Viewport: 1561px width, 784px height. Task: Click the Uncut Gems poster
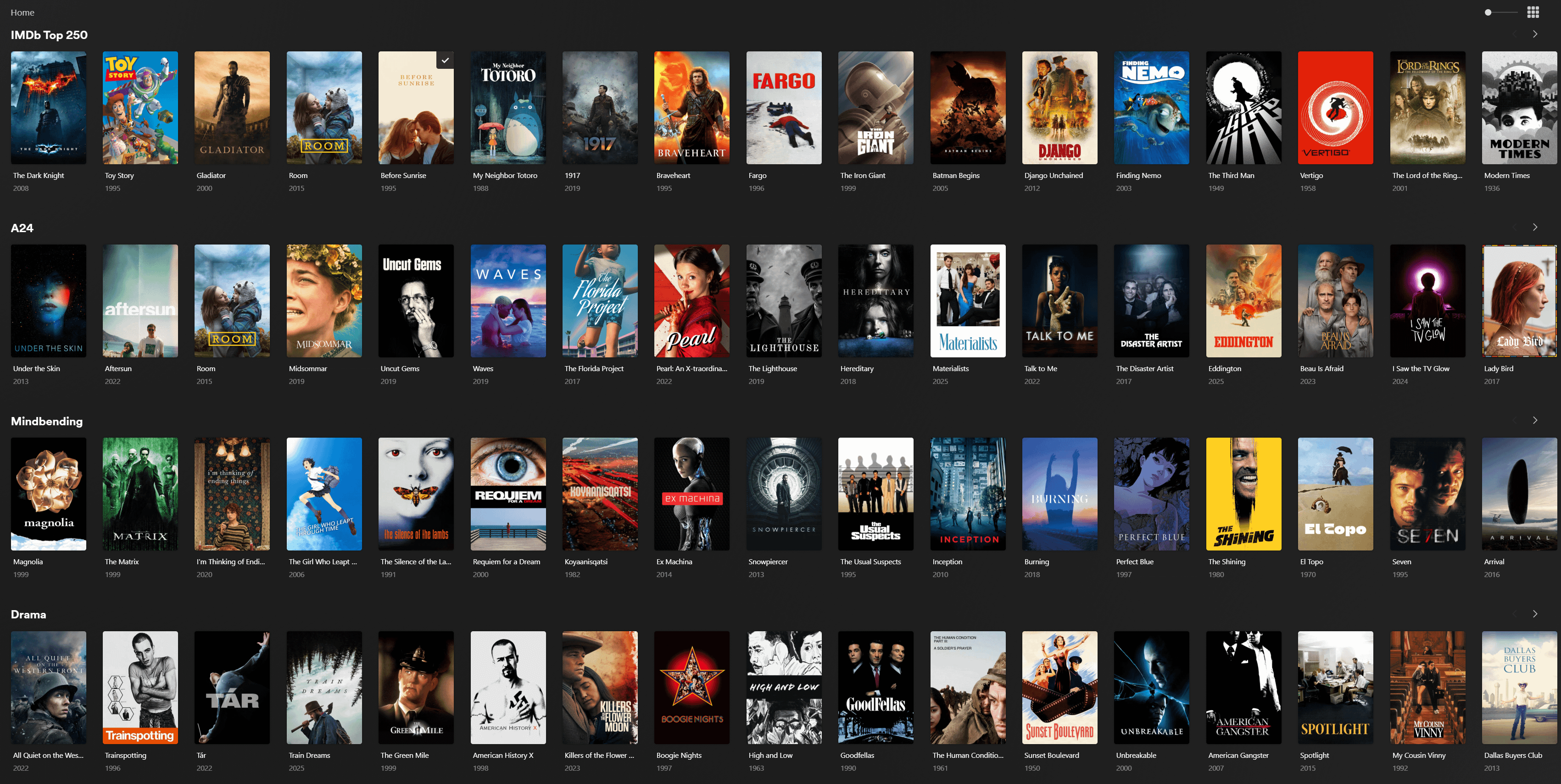click(416, 301)
